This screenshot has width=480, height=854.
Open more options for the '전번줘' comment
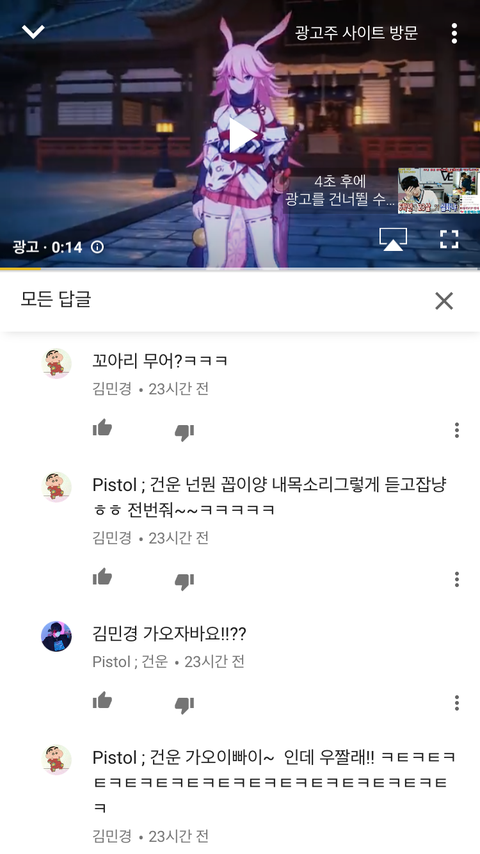457,579
